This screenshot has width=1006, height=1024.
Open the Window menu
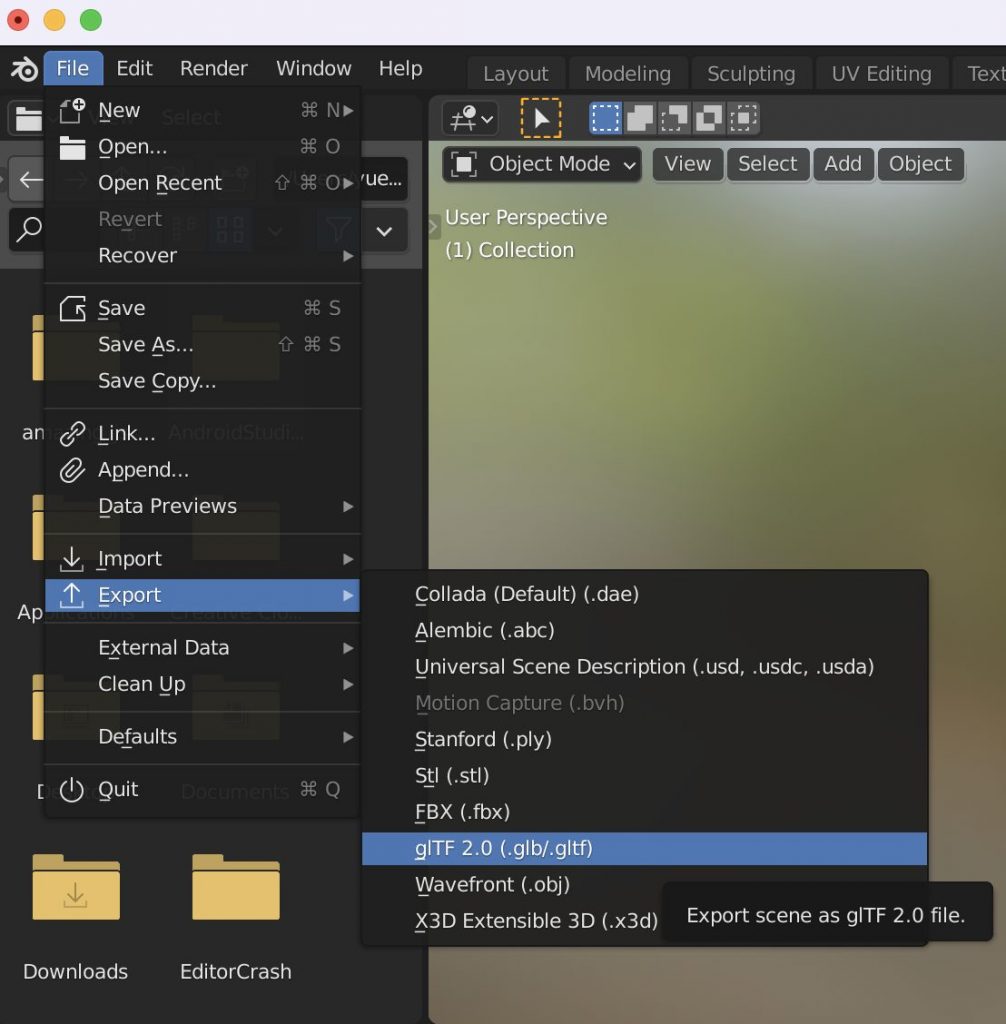(x=314, y=69)
